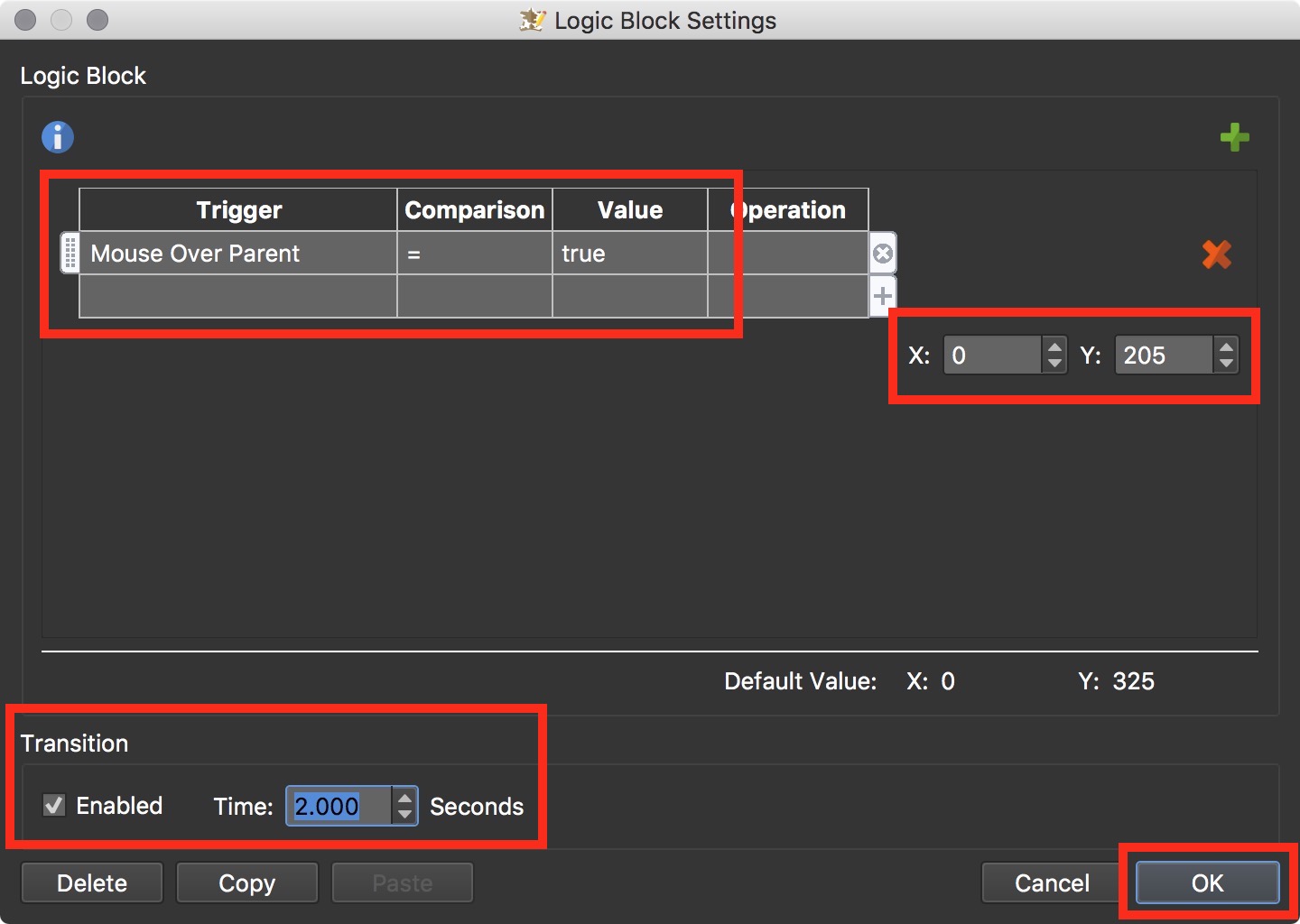
Task: Increase X value with up arrow
Action: pos(1054,346)
